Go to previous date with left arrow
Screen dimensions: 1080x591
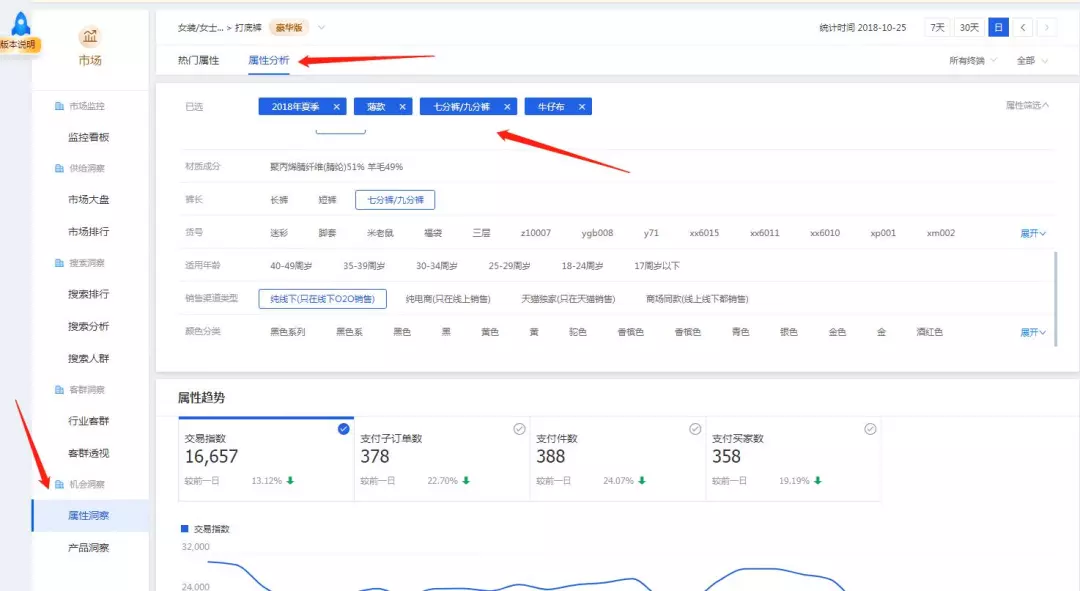(1022, 27)
